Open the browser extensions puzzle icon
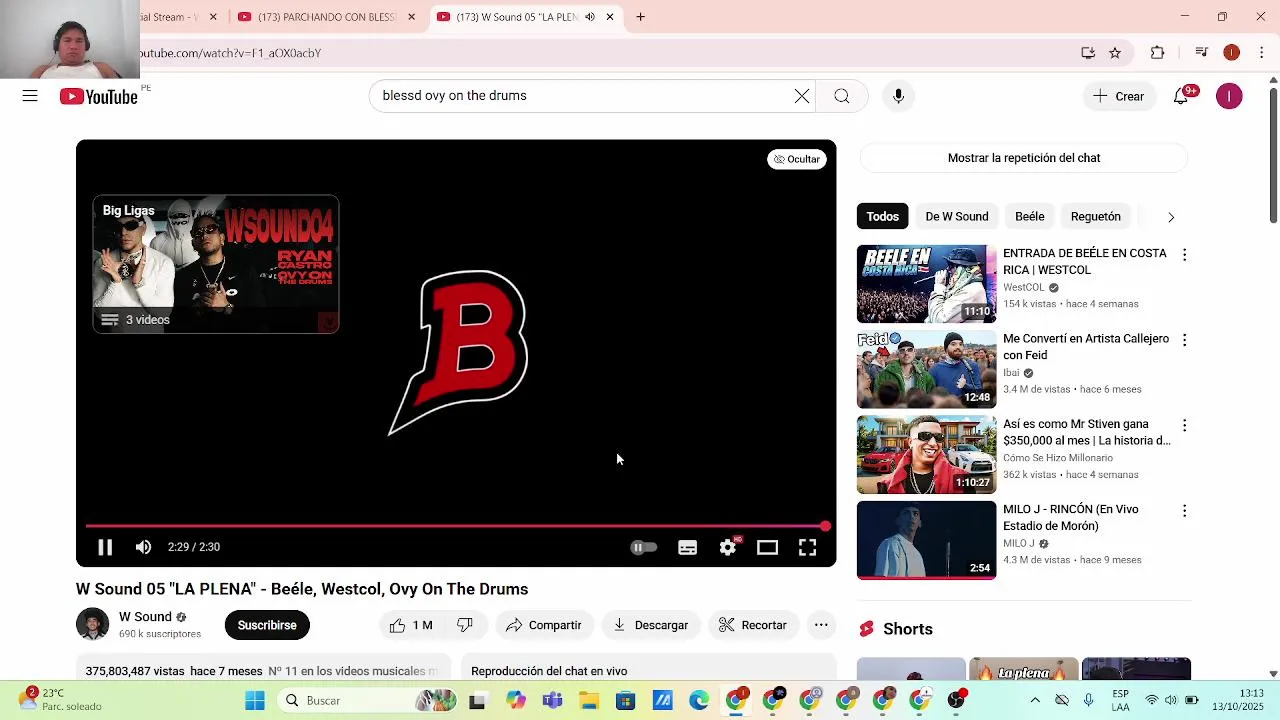 pyautogui.click(x=1157, y=53)
